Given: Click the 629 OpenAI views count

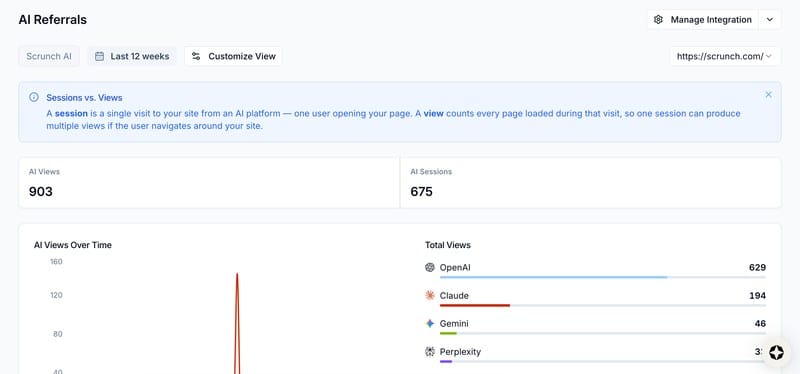Looking at the screenshot, I should coord(758,267).
